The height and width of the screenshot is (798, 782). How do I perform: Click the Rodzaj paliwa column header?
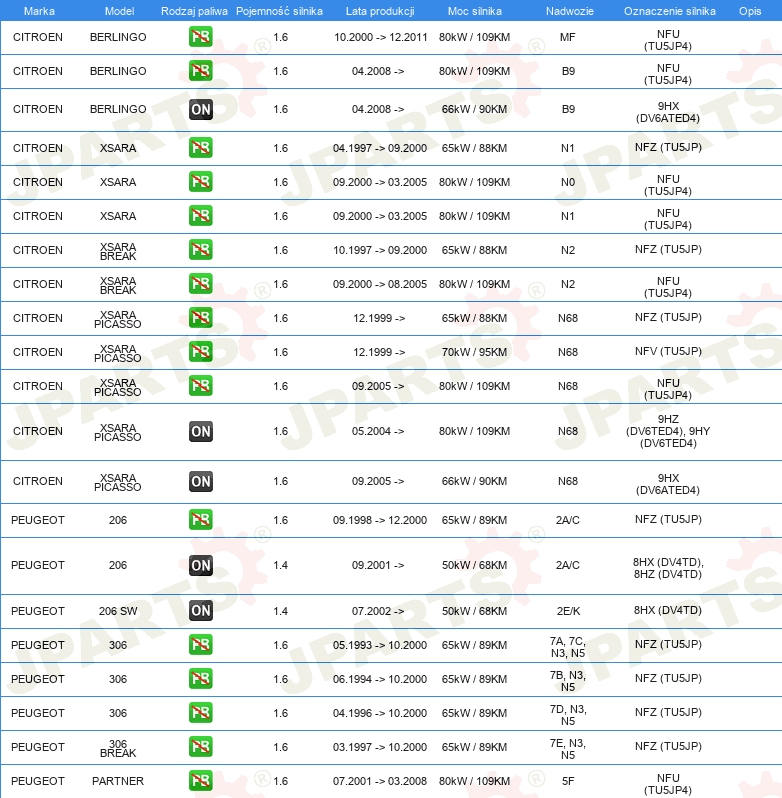pos(194,11)
